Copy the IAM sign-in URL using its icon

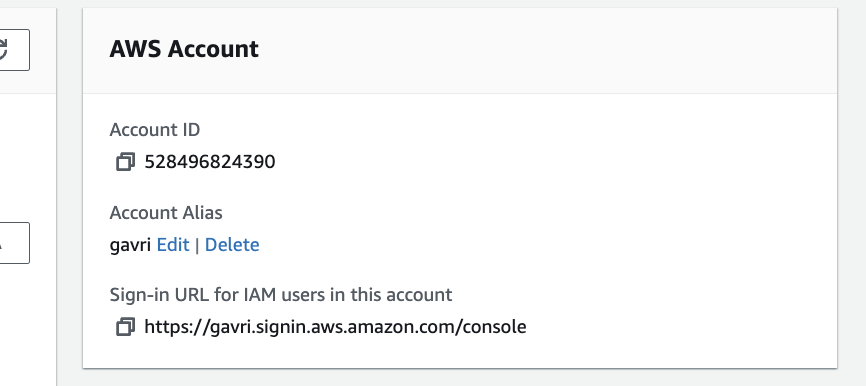pyautogui.click(x=125, y=326)
